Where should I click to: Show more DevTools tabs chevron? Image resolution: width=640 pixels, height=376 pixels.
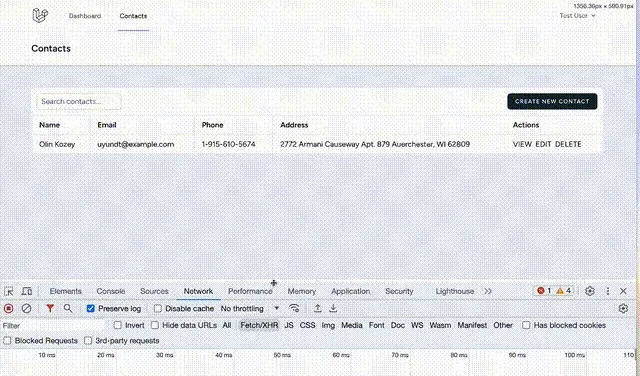click(488, 291)
